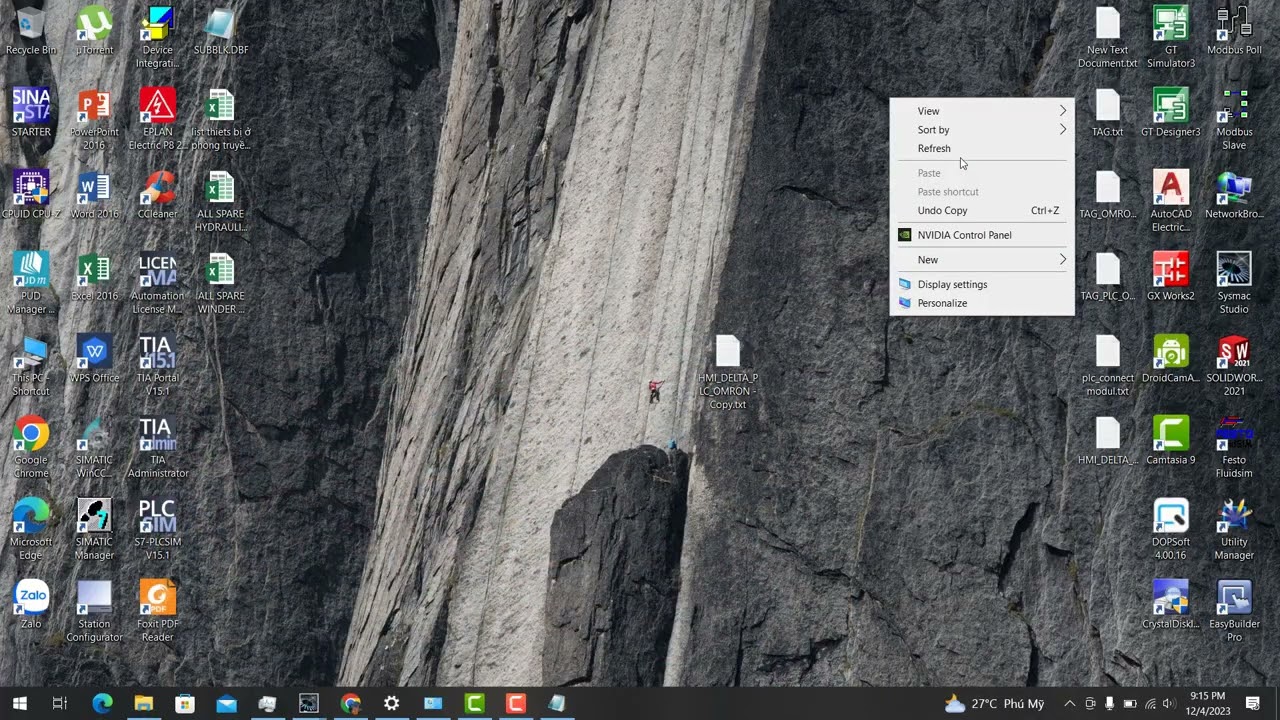Expand the View submenu in context menu
Viewport: 1280px width, 720px height.
982,111
